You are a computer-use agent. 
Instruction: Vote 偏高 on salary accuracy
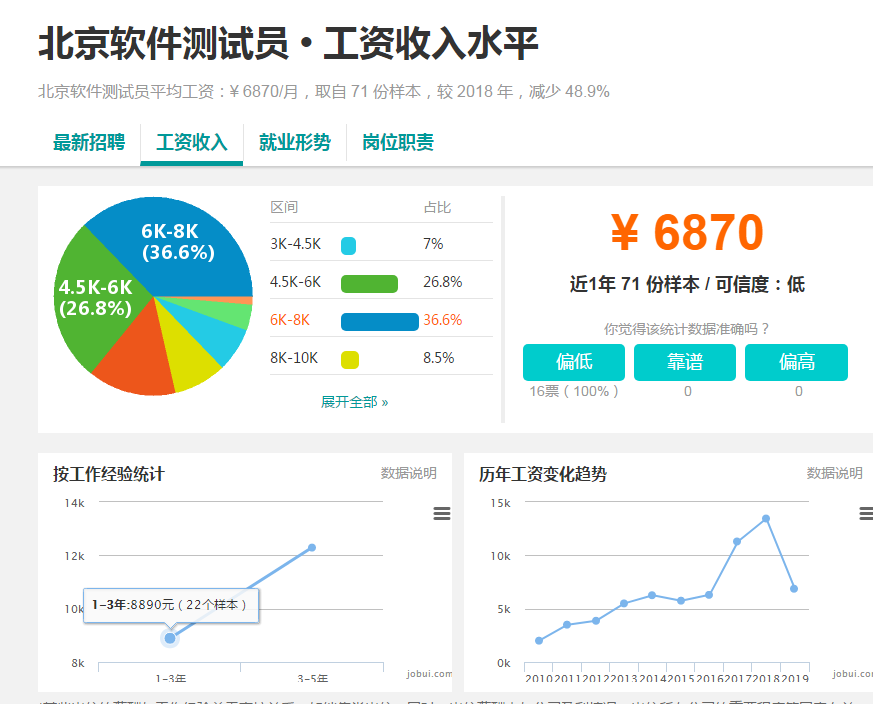[796, 362]
